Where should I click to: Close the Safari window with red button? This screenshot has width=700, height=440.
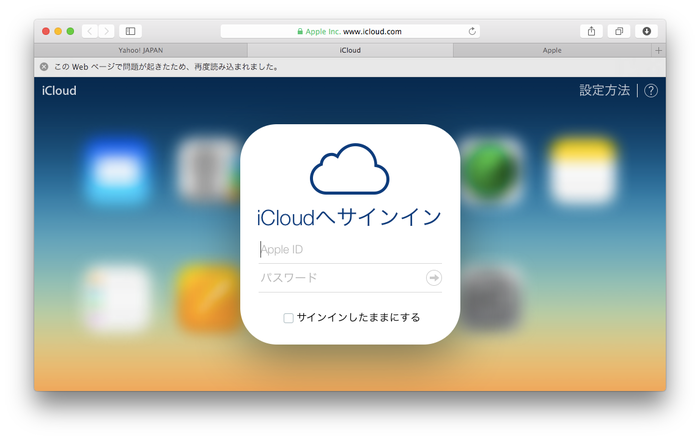click(46, 31)
